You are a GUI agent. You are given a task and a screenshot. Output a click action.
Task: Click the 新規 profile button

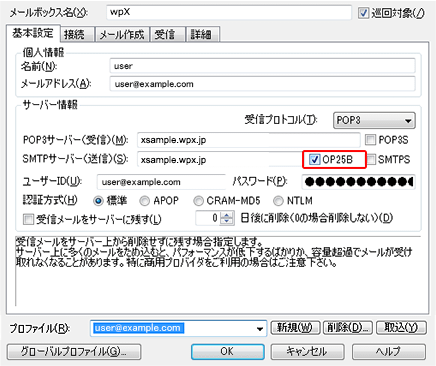[x=295, y=328]
